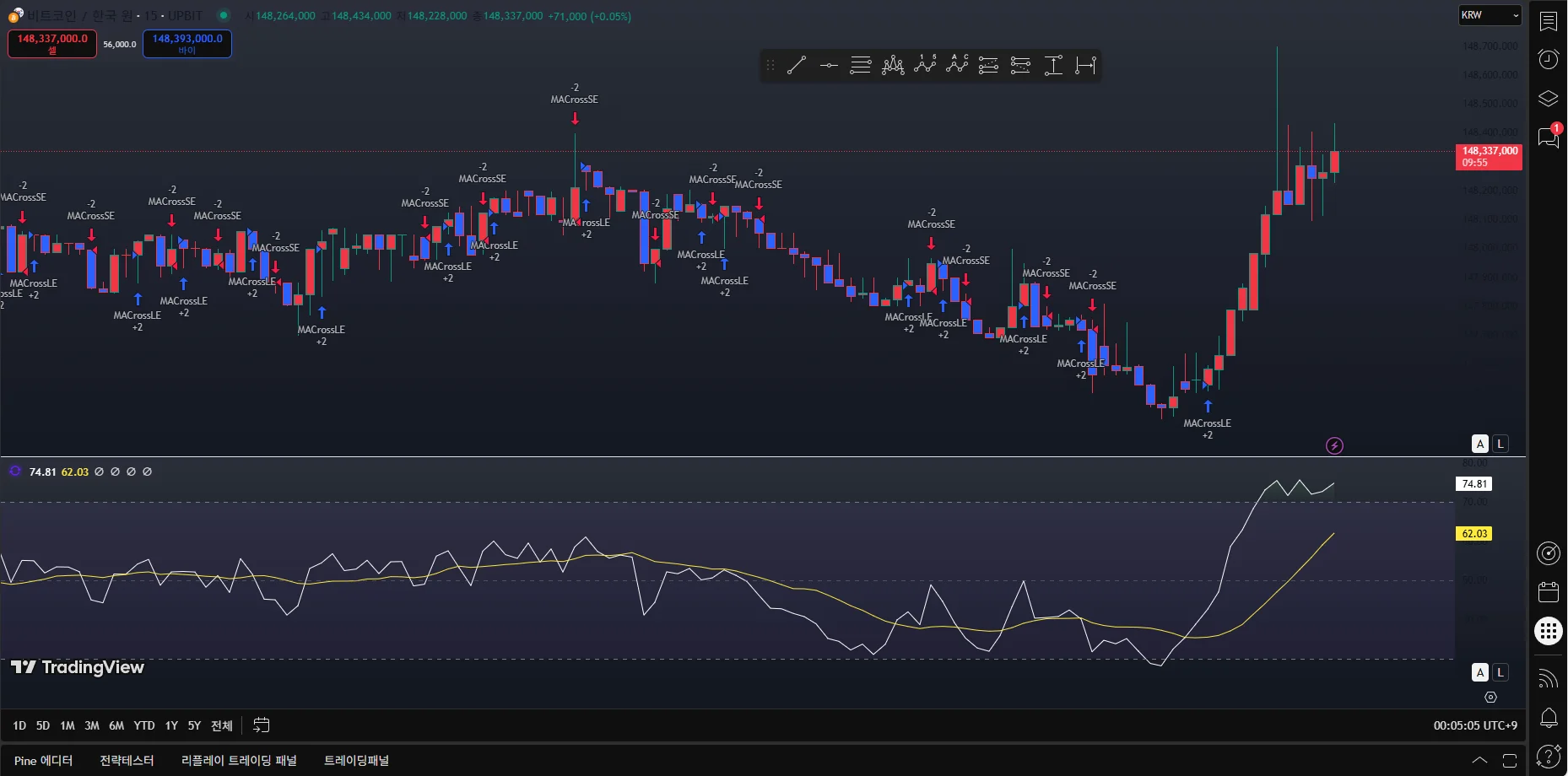Click the RSI legend value 74.81

point(42,472)
